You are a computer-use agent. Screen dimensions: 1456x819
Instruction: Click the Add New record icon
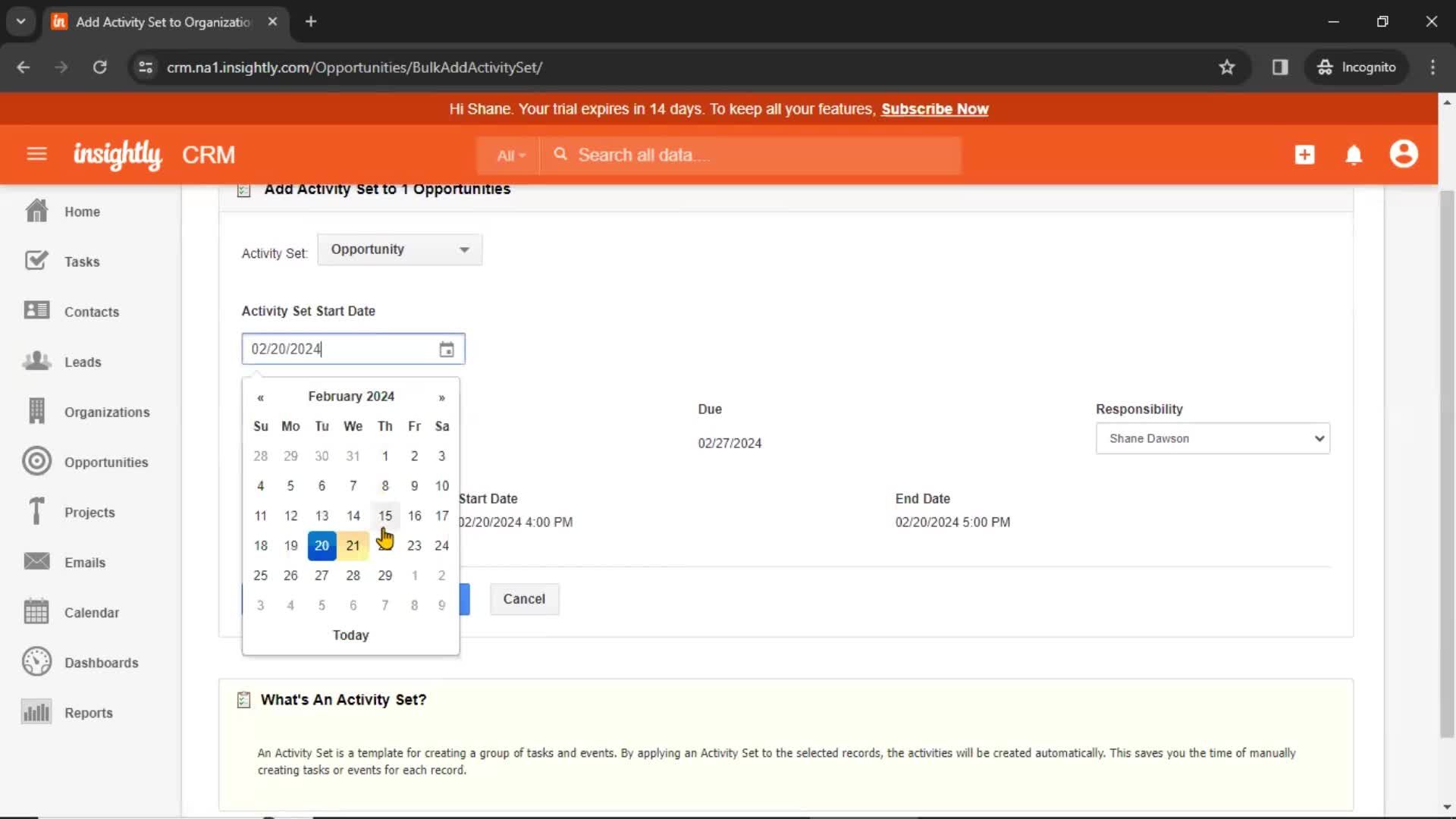pos(1304,154)
